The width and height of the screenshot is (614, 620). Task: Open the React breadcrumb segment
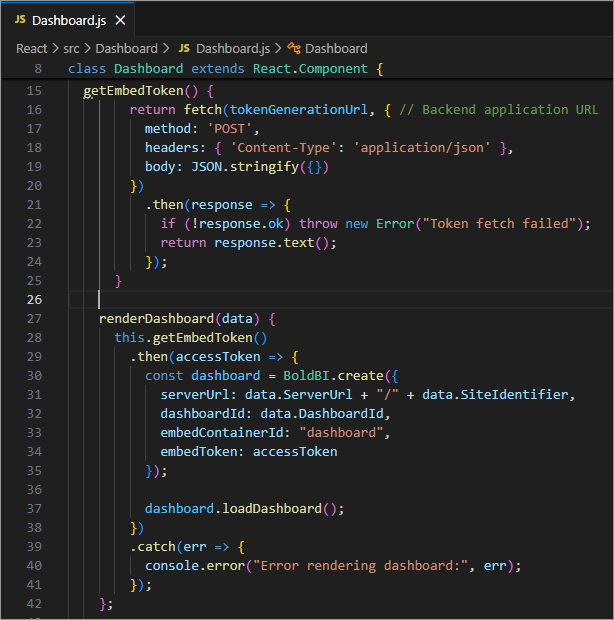(31, 49)
